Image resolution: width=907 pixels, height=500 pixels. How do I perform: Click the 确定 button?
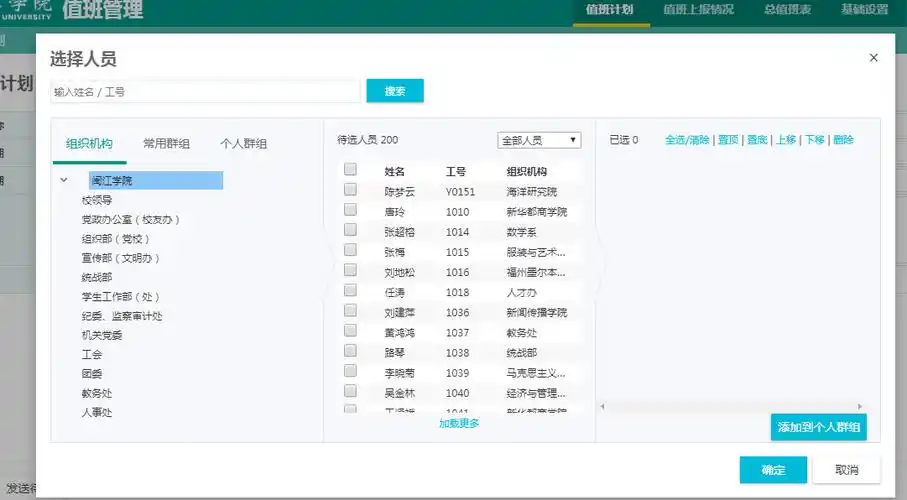pos(773,470)
